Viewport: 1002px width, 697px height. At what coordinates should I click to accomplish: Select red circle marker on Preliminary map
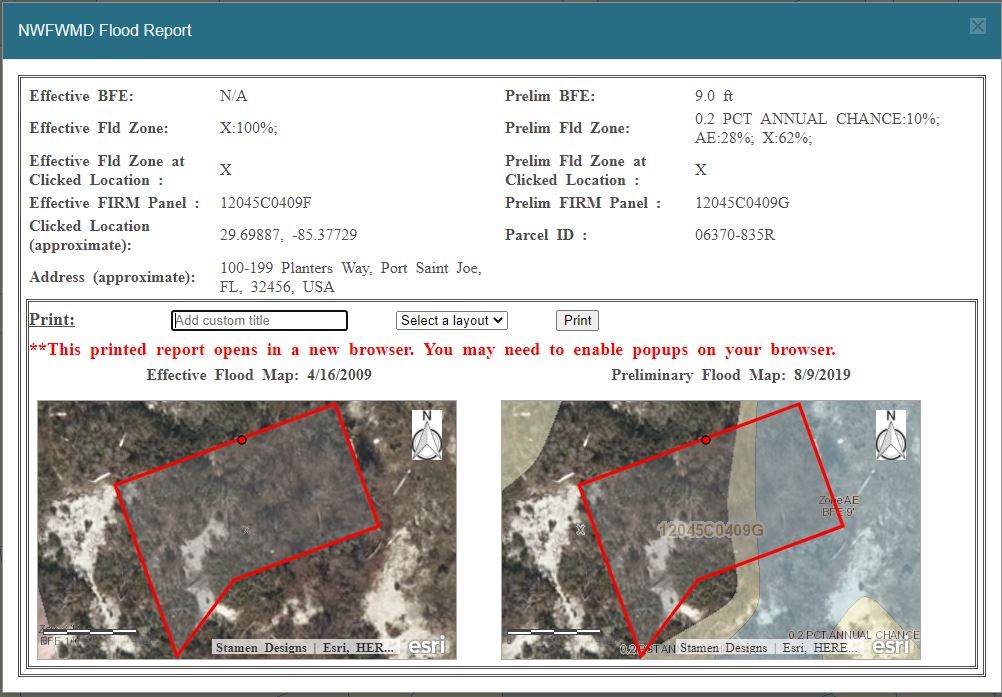705,440
